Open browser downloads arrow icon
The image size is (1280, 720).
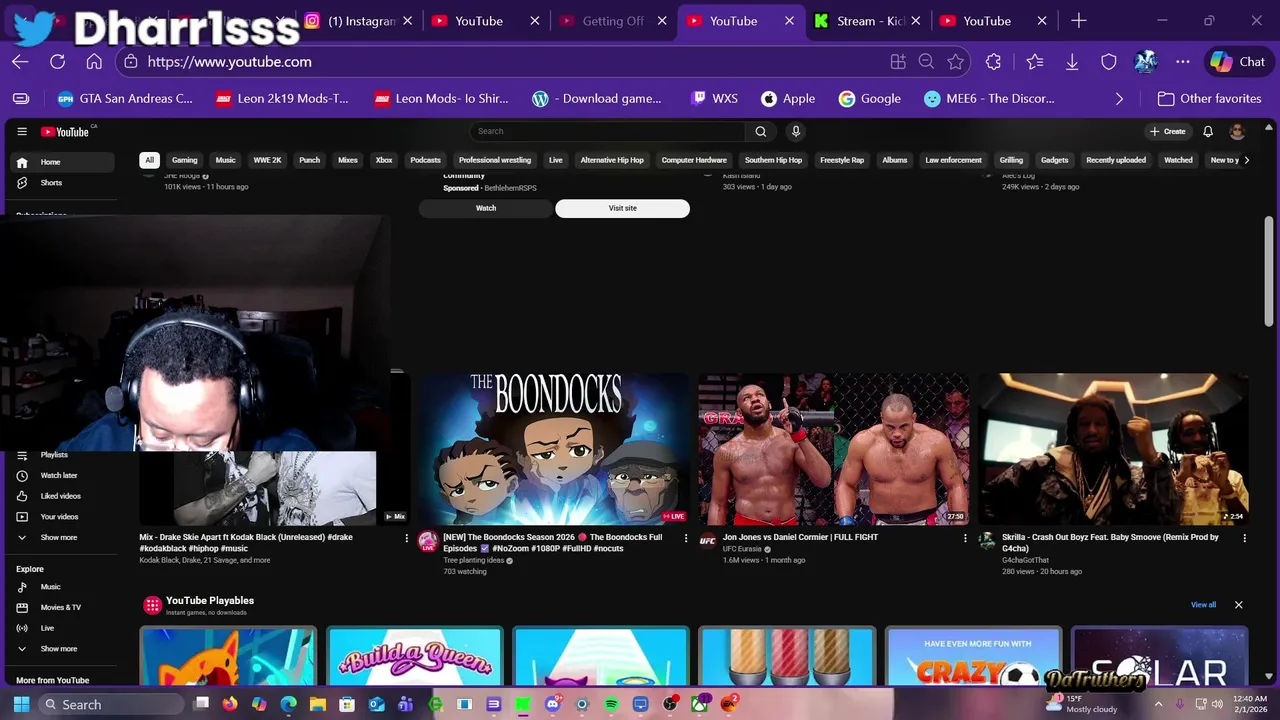[x=1072, y=62]
